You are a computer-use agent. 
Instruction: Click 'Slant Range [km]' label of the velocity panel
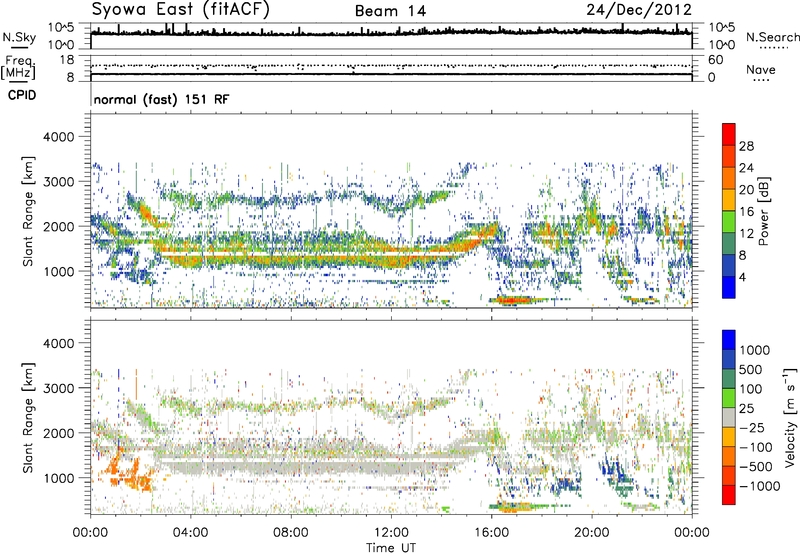[x=28, y=418]
